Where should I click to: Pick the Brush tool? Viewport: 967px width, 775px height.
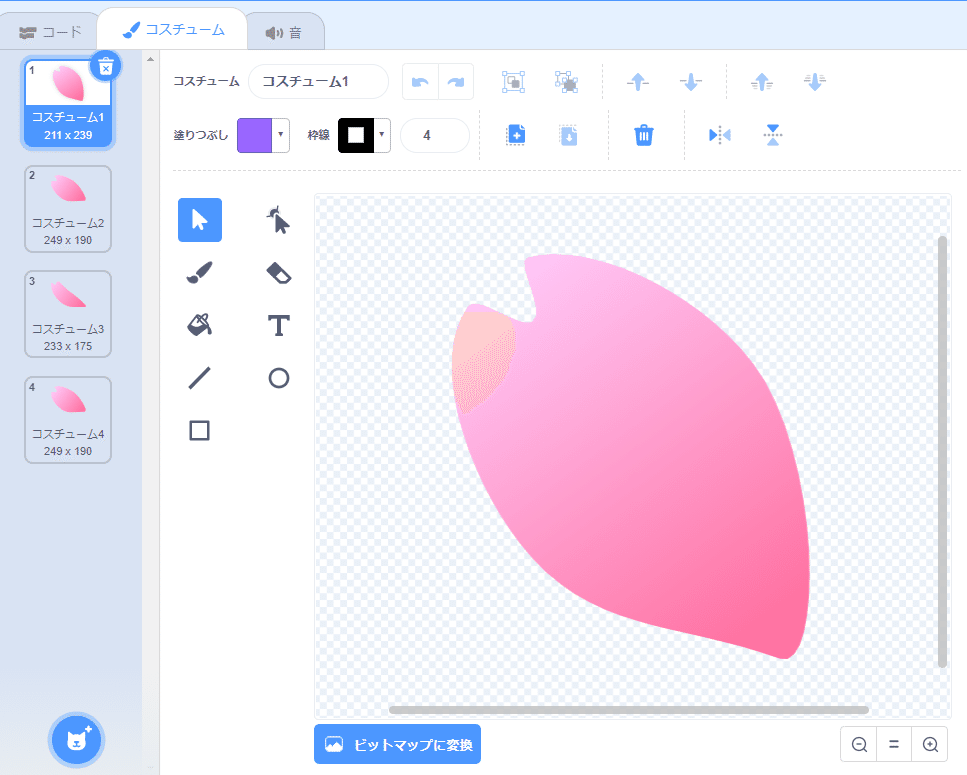point(199,272)
